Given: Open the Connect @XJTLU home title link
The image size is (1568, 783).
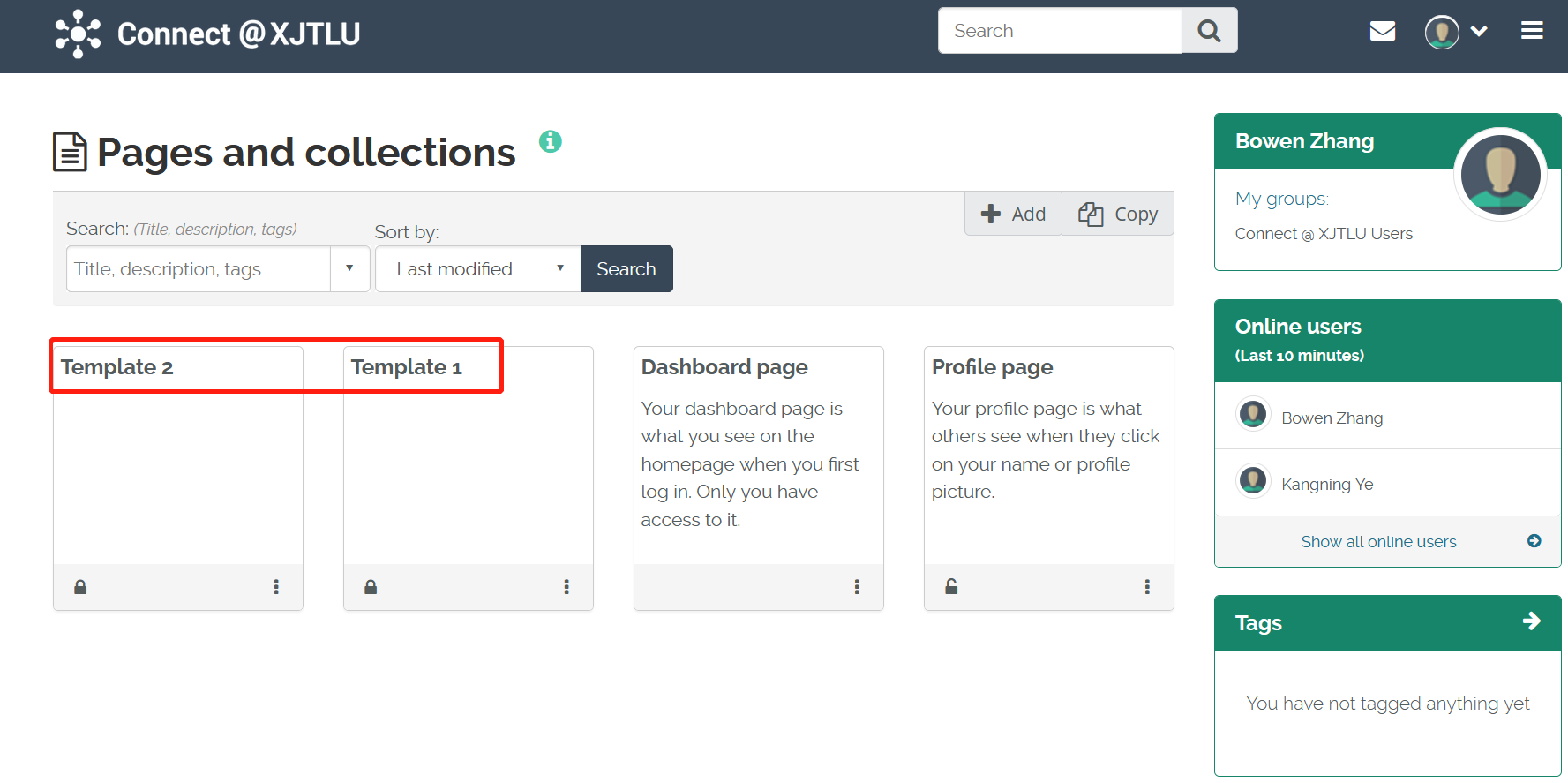Looking at the screenshot, I should (238, 34).
